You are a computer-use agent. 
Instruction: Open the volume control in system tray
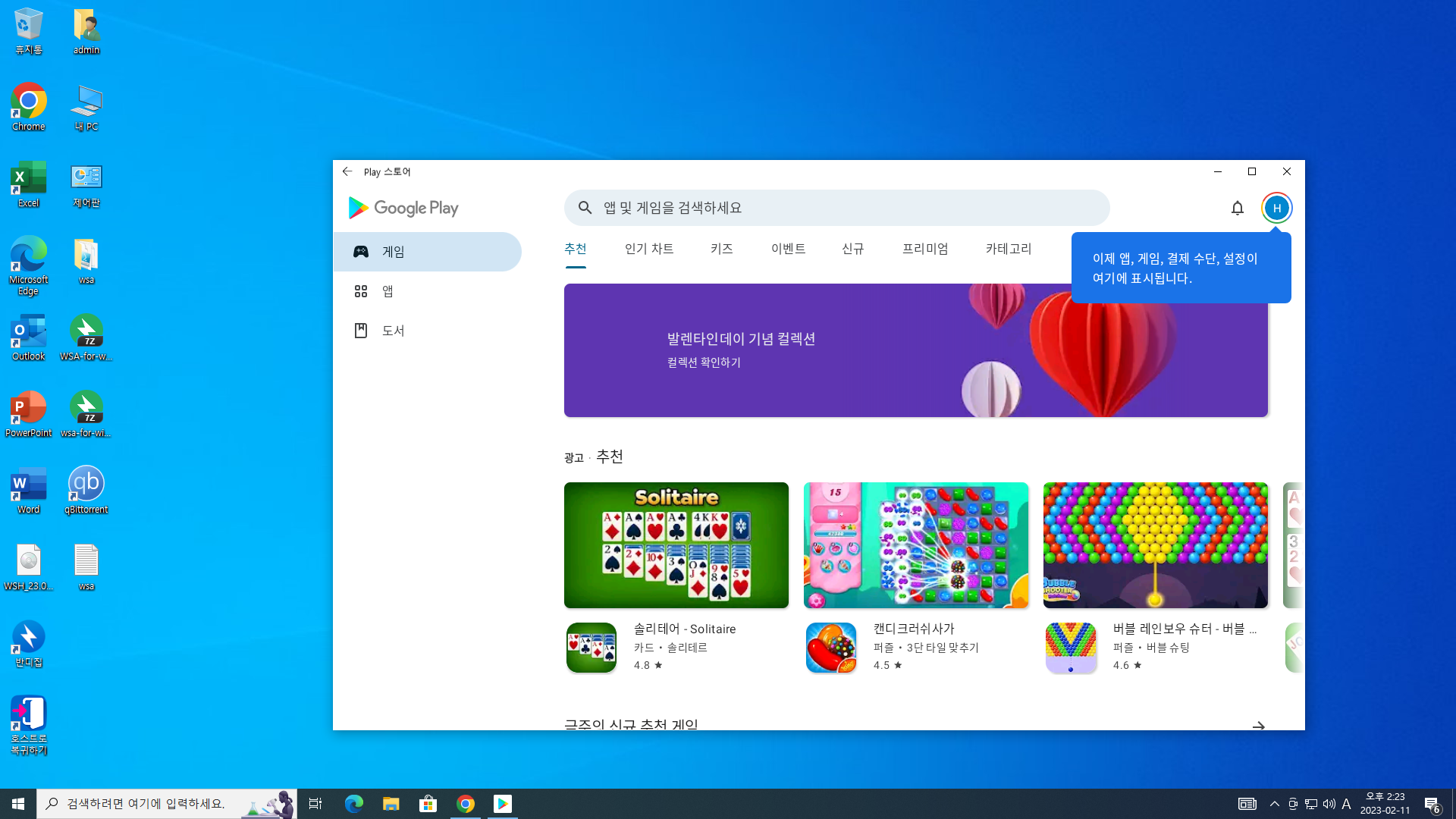[x=1329, y=804]
